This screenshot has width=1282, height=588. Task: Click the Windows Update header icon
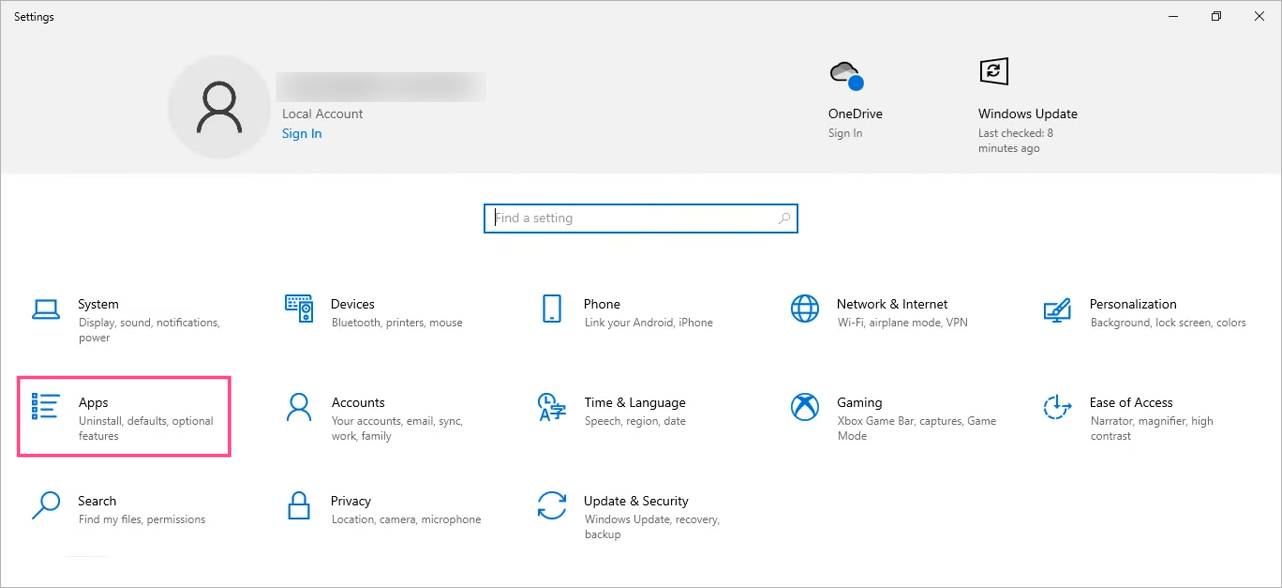[x=993, y=71]
